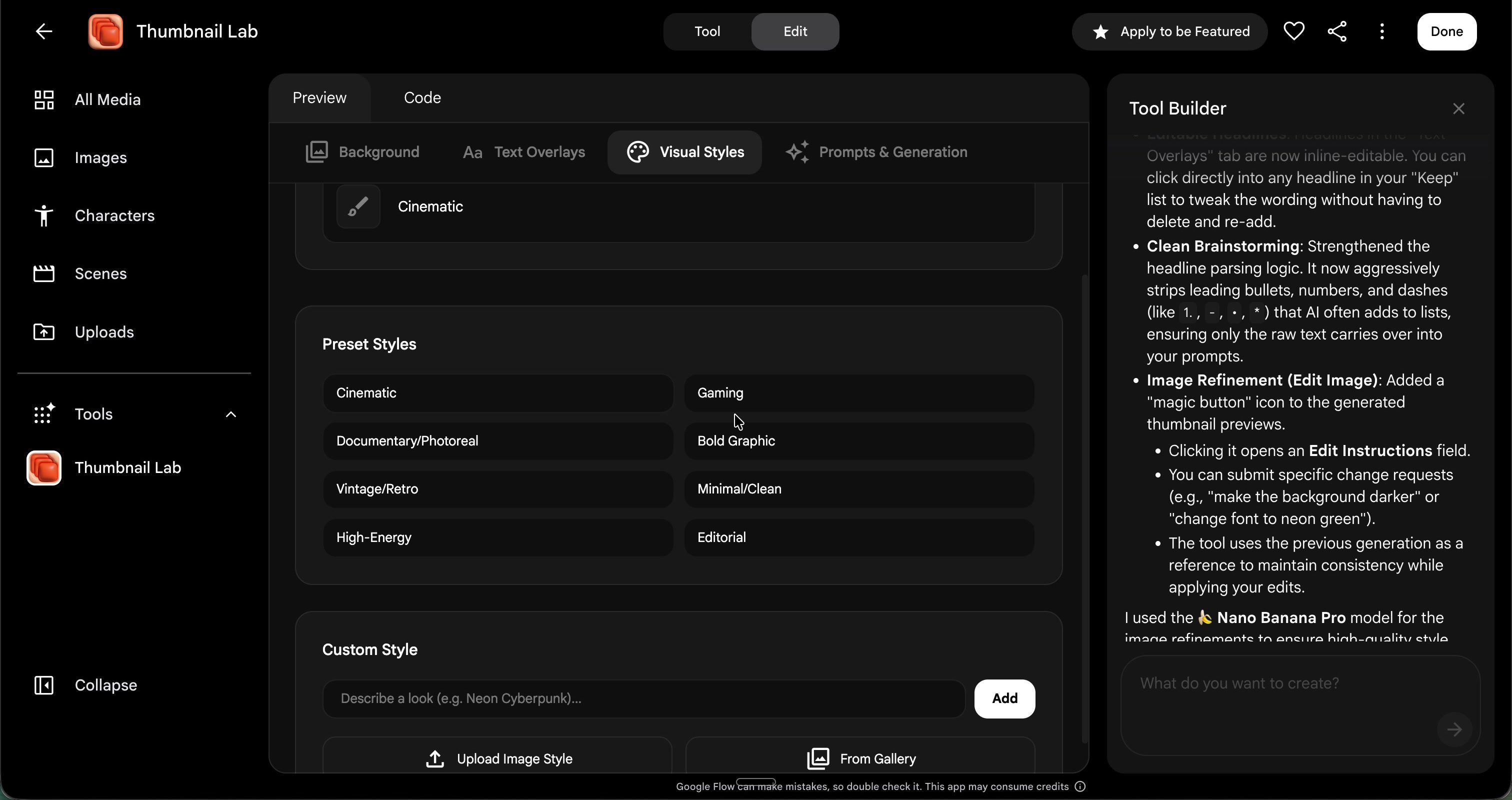Viewport: 1512px width, 800px height.
Task: Add tool to favorites with heart icon
Action: click(x=1293, y=31)
